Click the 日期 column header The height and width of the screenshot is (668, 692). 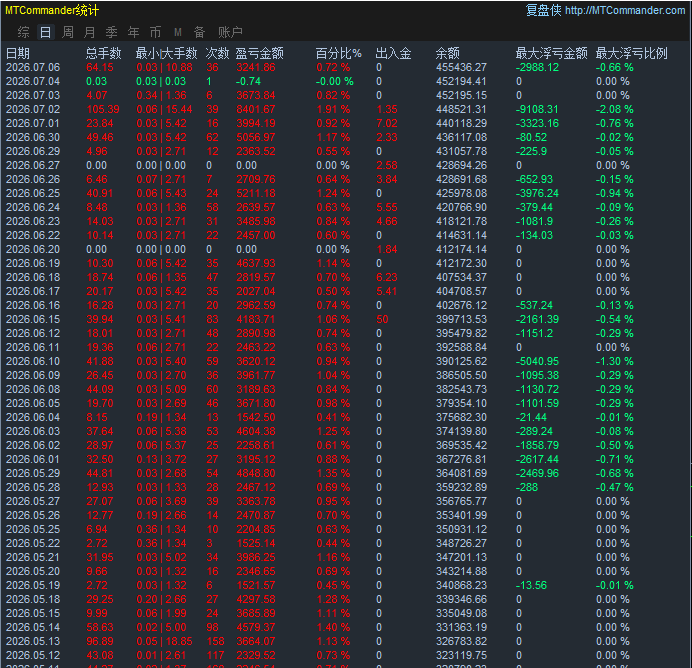[x=18, y=53]
